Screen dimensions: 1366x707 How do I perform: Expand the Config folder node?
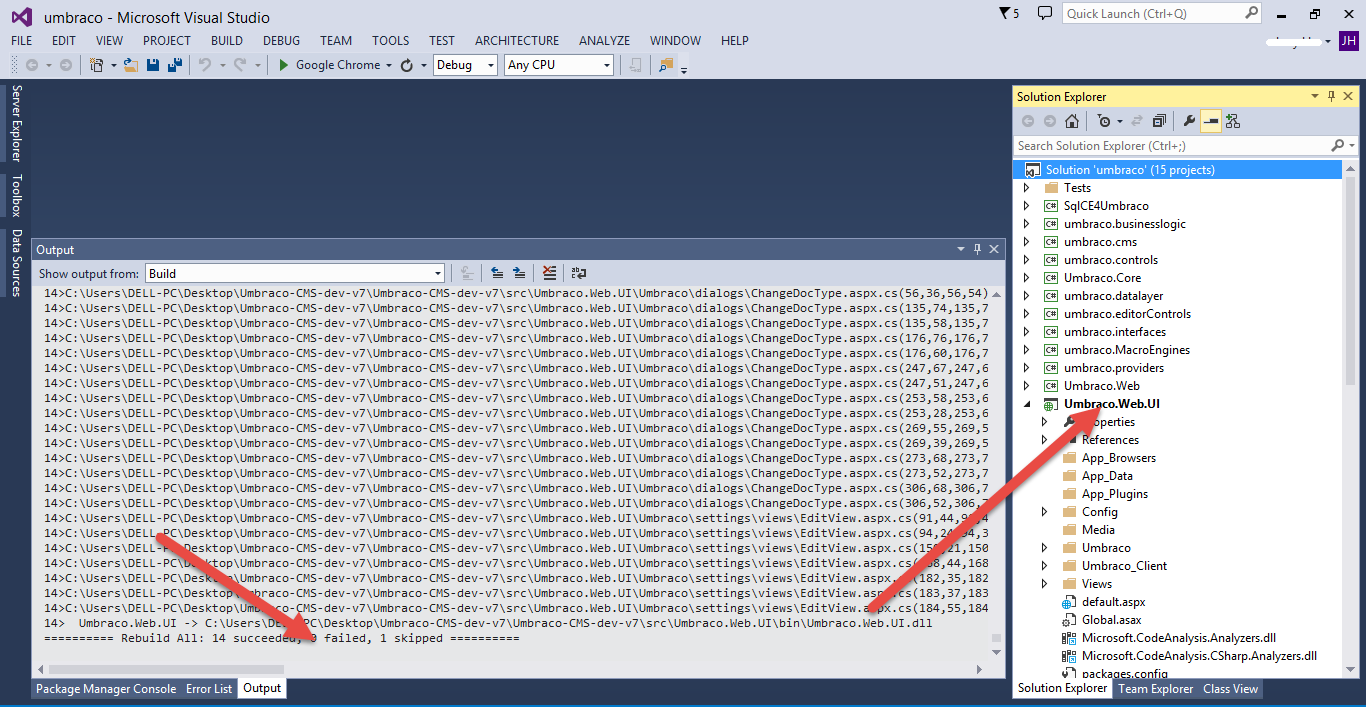click(x=1044, y=512)
